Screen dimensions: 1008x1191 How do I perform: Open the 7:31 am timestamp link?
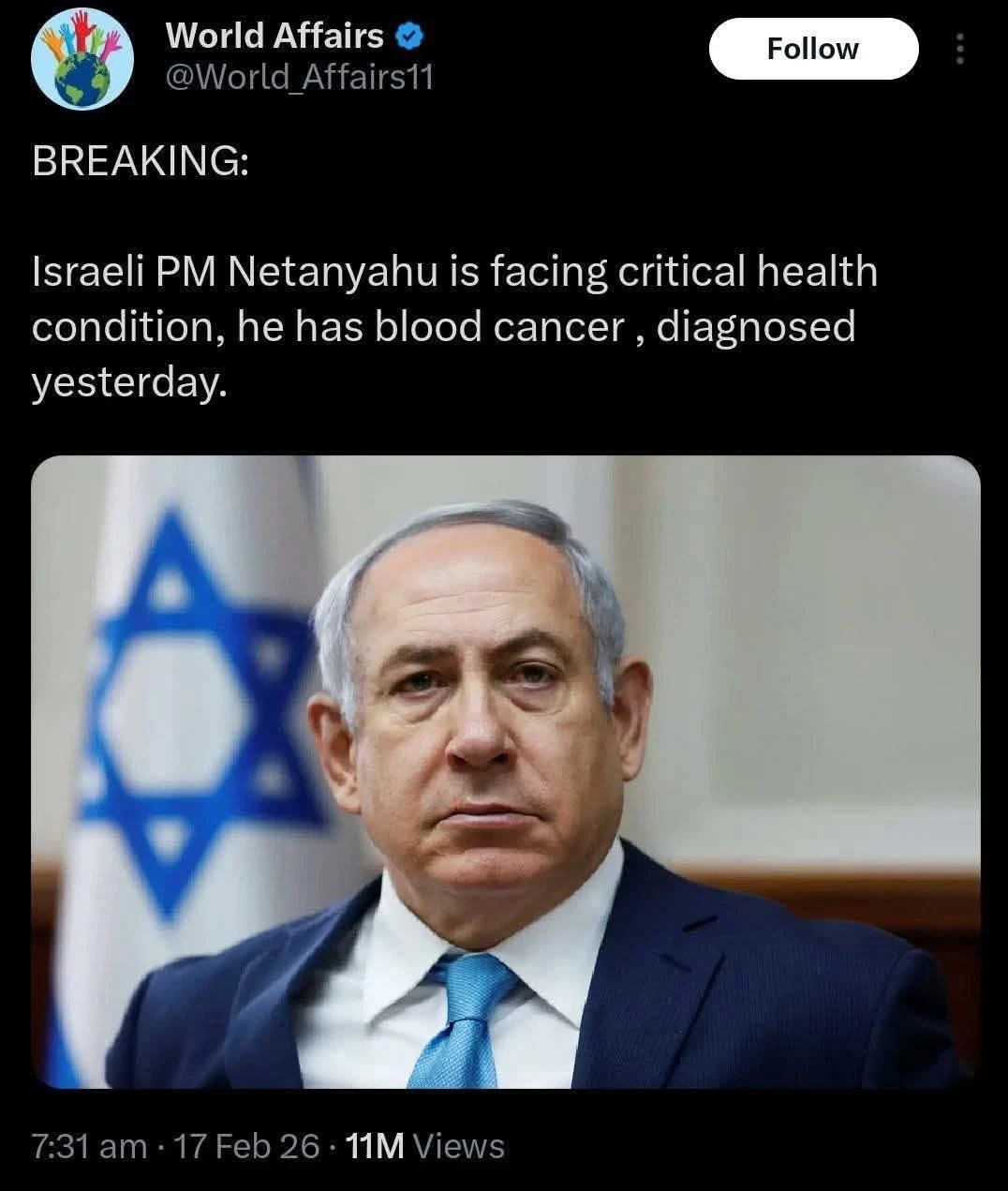click(x=89, y=1146)
